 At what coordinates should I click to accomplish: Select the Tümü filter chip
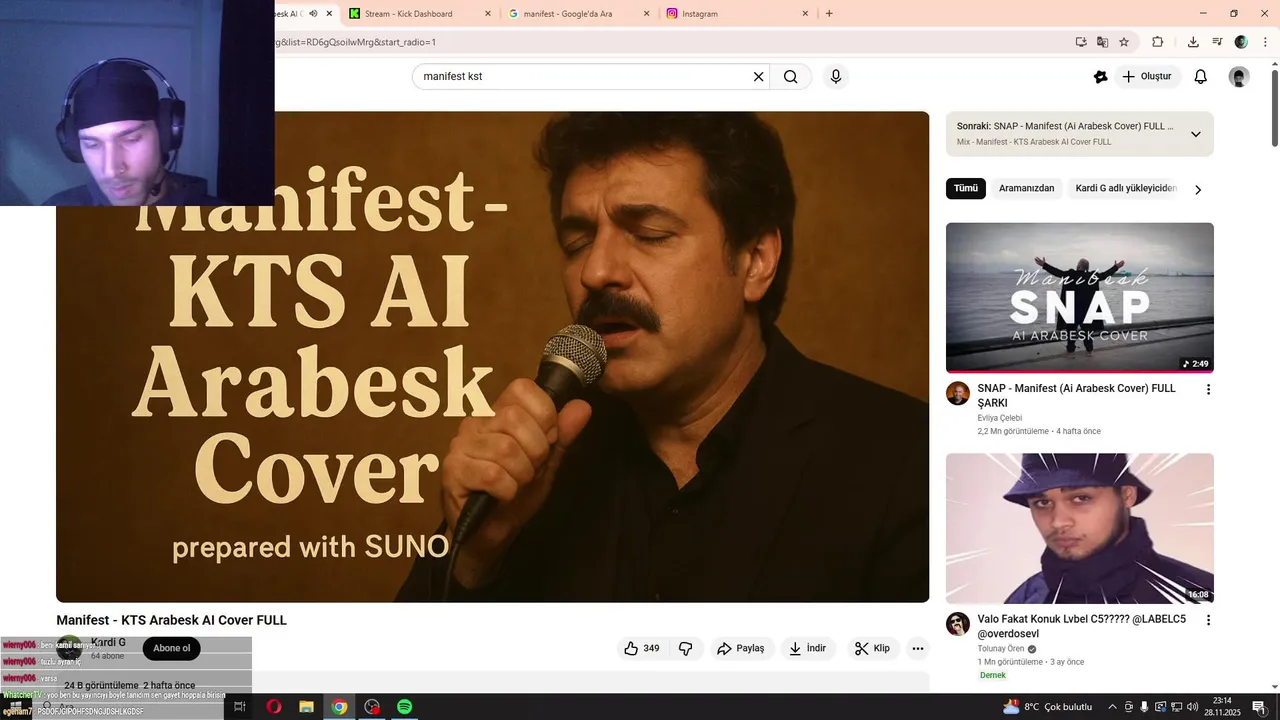(966, 188)
